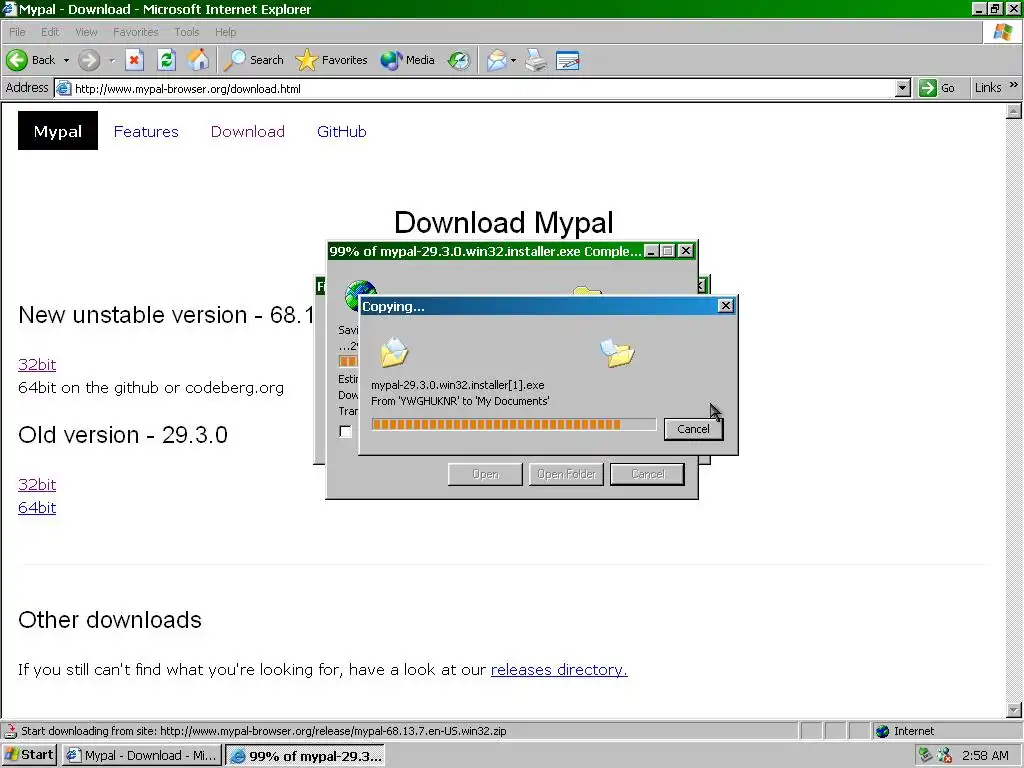The image size is (1024, 768).
Task: Click the Back arrow icon
Action: 18,60
